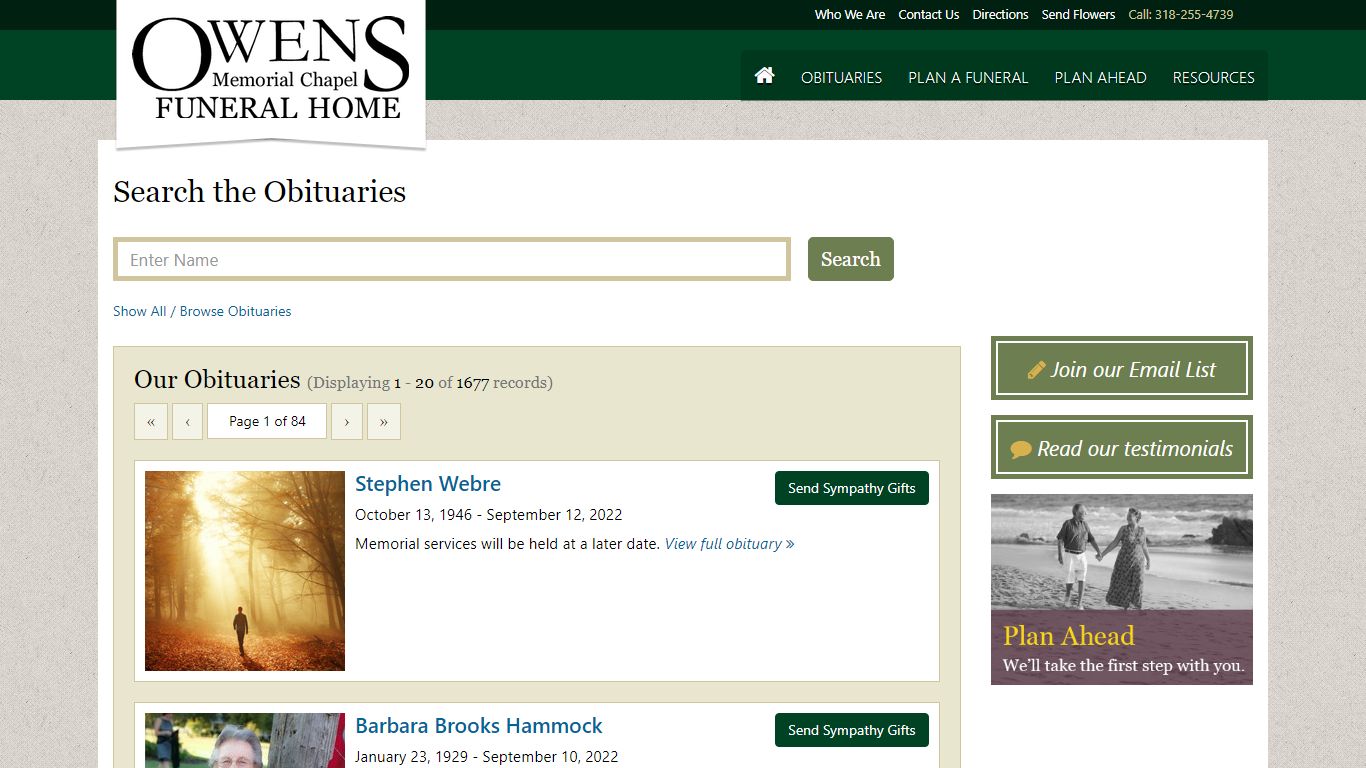Send Sympathy Gifts for Barbara Brooks Hammock

point(852,730)
